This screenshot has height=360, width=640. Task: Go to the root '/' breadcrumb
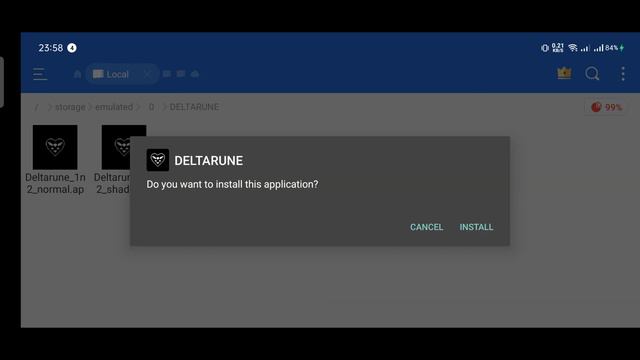tap(36, 107)
